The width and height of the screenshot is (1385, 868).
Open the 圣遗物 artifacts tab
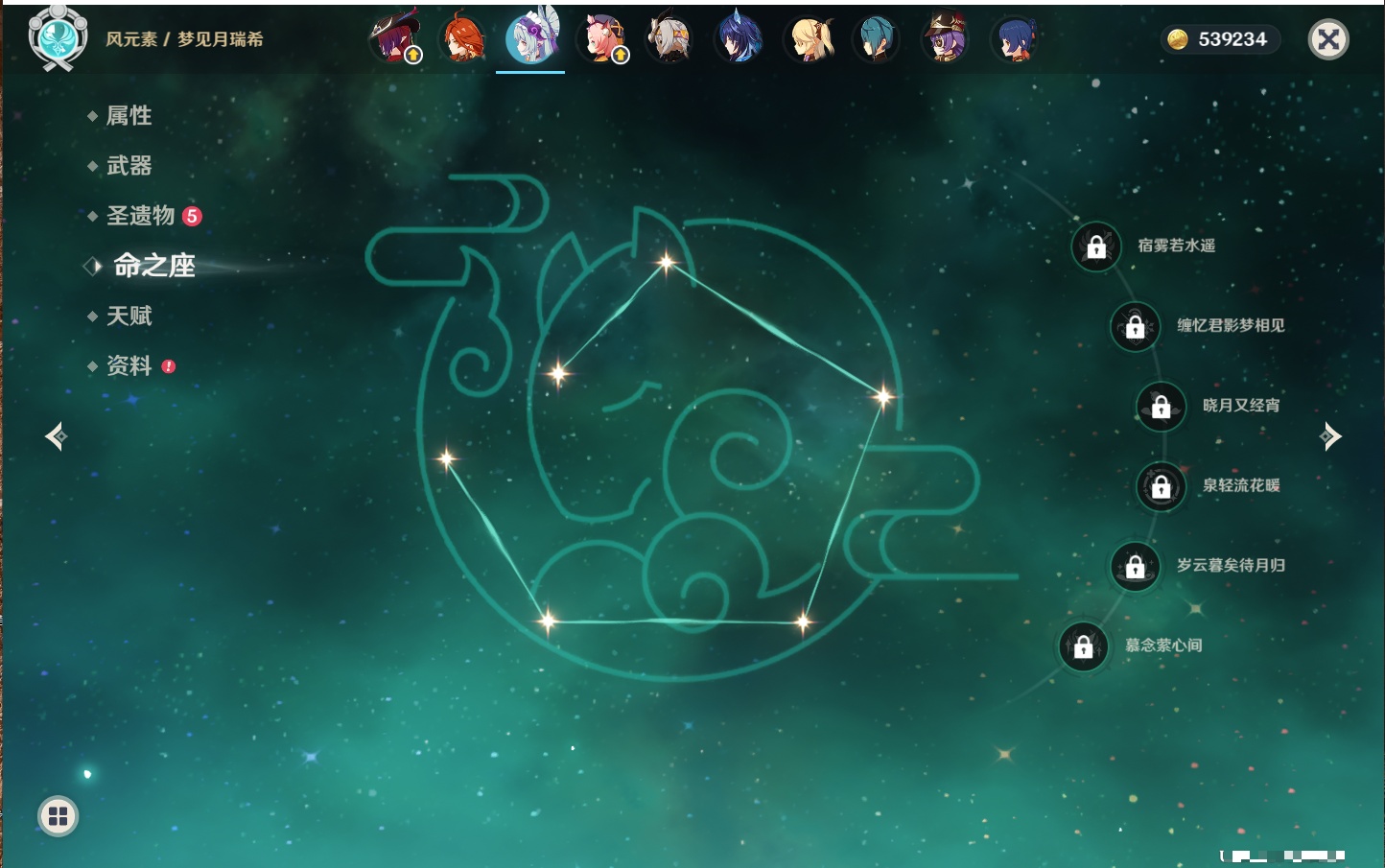click(140, 216)
